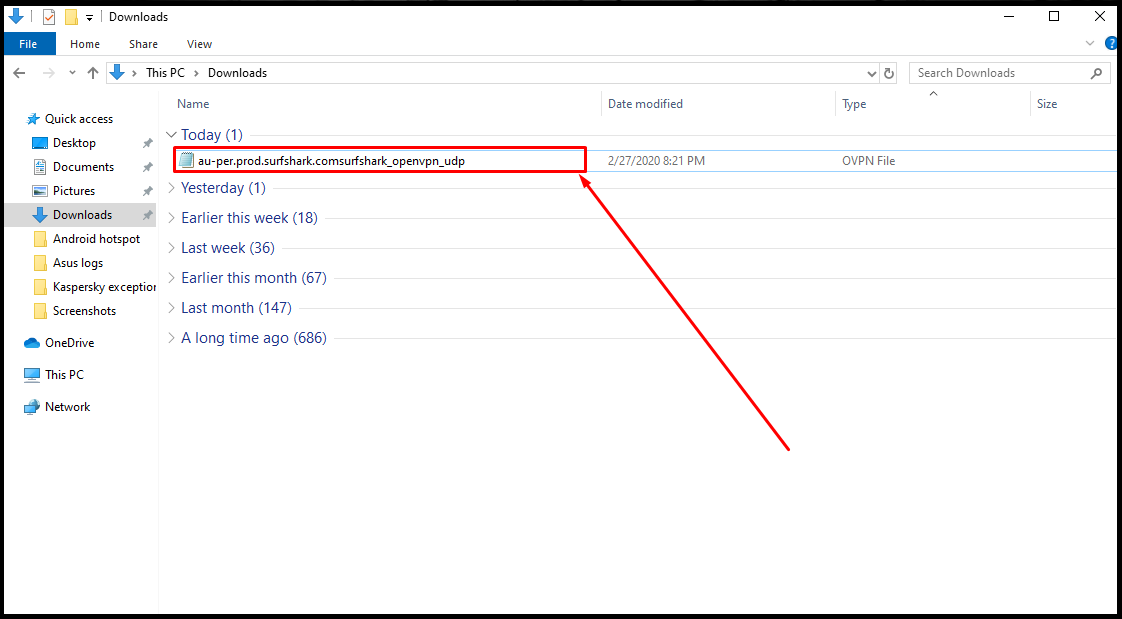Expand the ribbon with the chevron
Image resolution: width=1122 pixels, height=619 pixels.
point(1091,44)
